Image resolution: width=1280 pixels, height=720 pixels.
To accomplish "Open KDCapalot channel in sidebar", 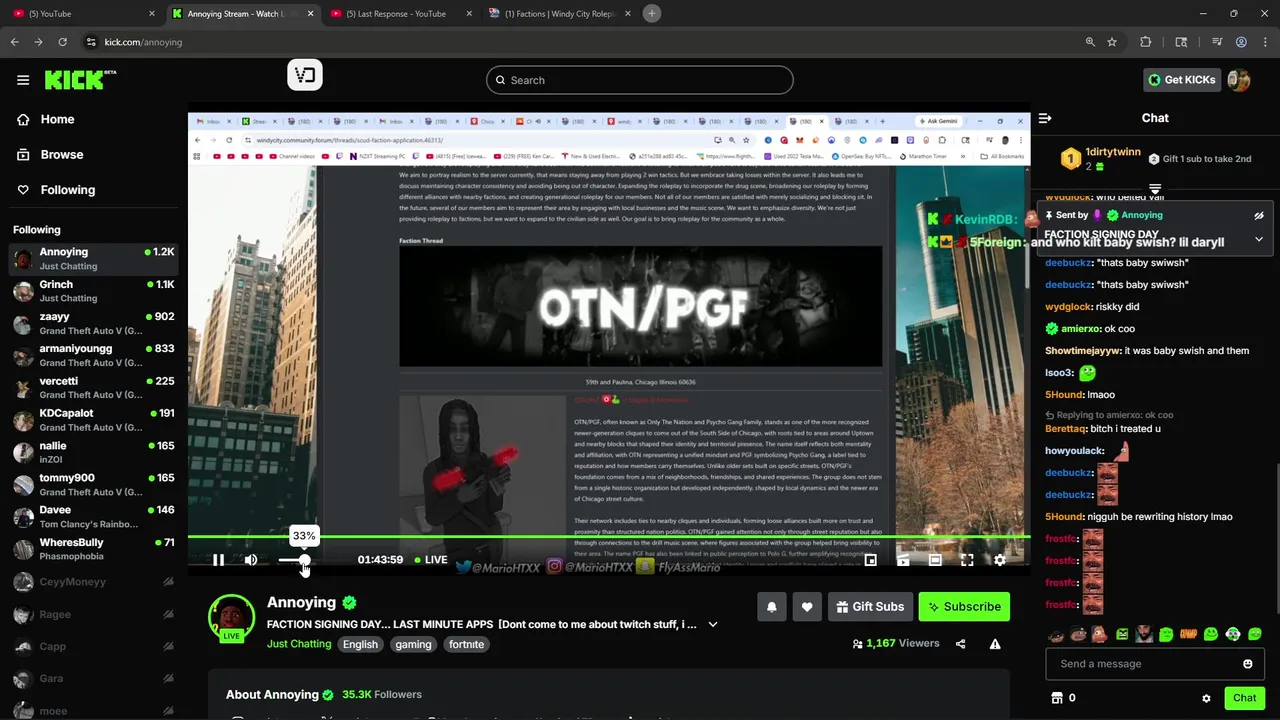I will coord(94,419).
